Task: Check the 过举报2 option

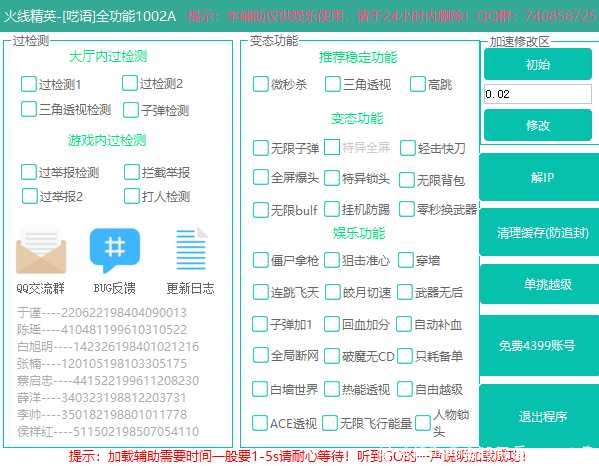Action: pyautogui.click(x=29, y=196)
